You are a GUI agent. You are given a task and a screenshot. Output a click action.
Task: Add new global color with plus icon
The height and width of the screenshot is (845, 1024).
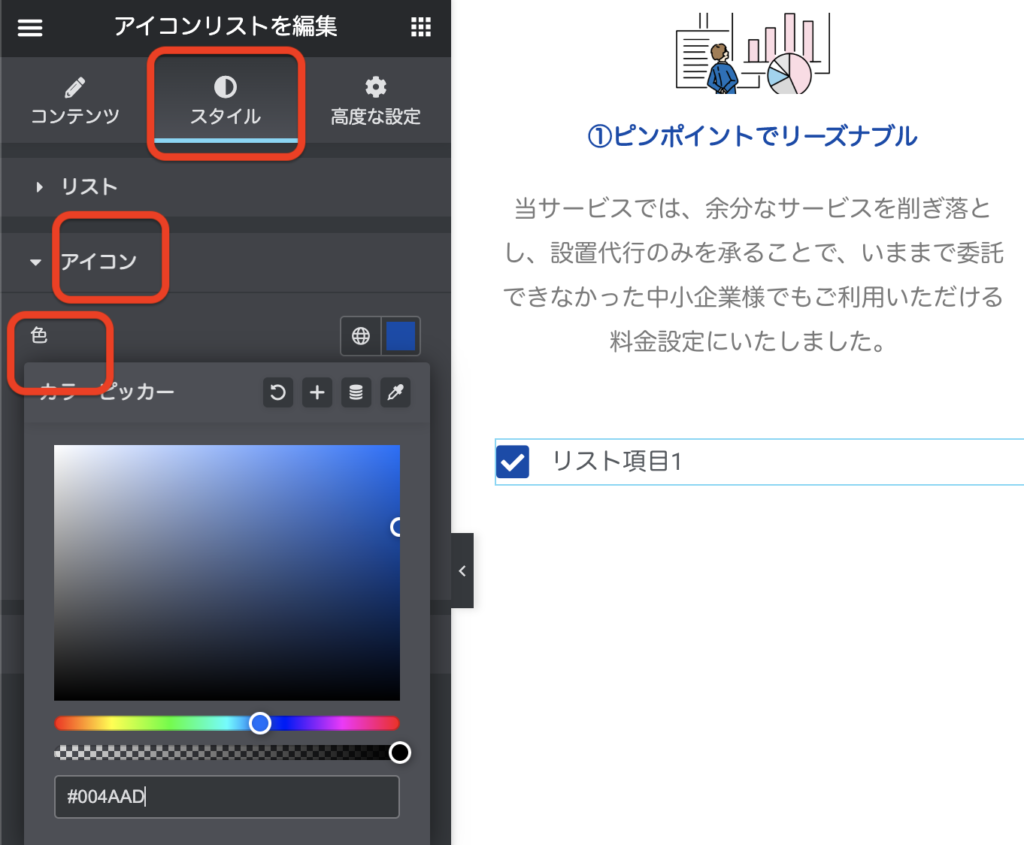coord(317,392)
